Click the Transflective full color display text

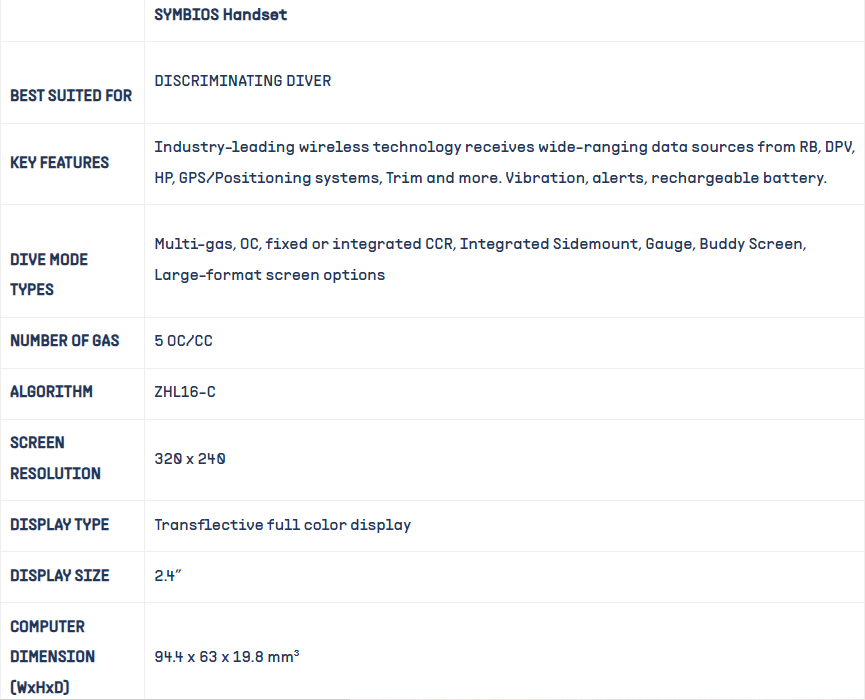(x=282, y=525)
